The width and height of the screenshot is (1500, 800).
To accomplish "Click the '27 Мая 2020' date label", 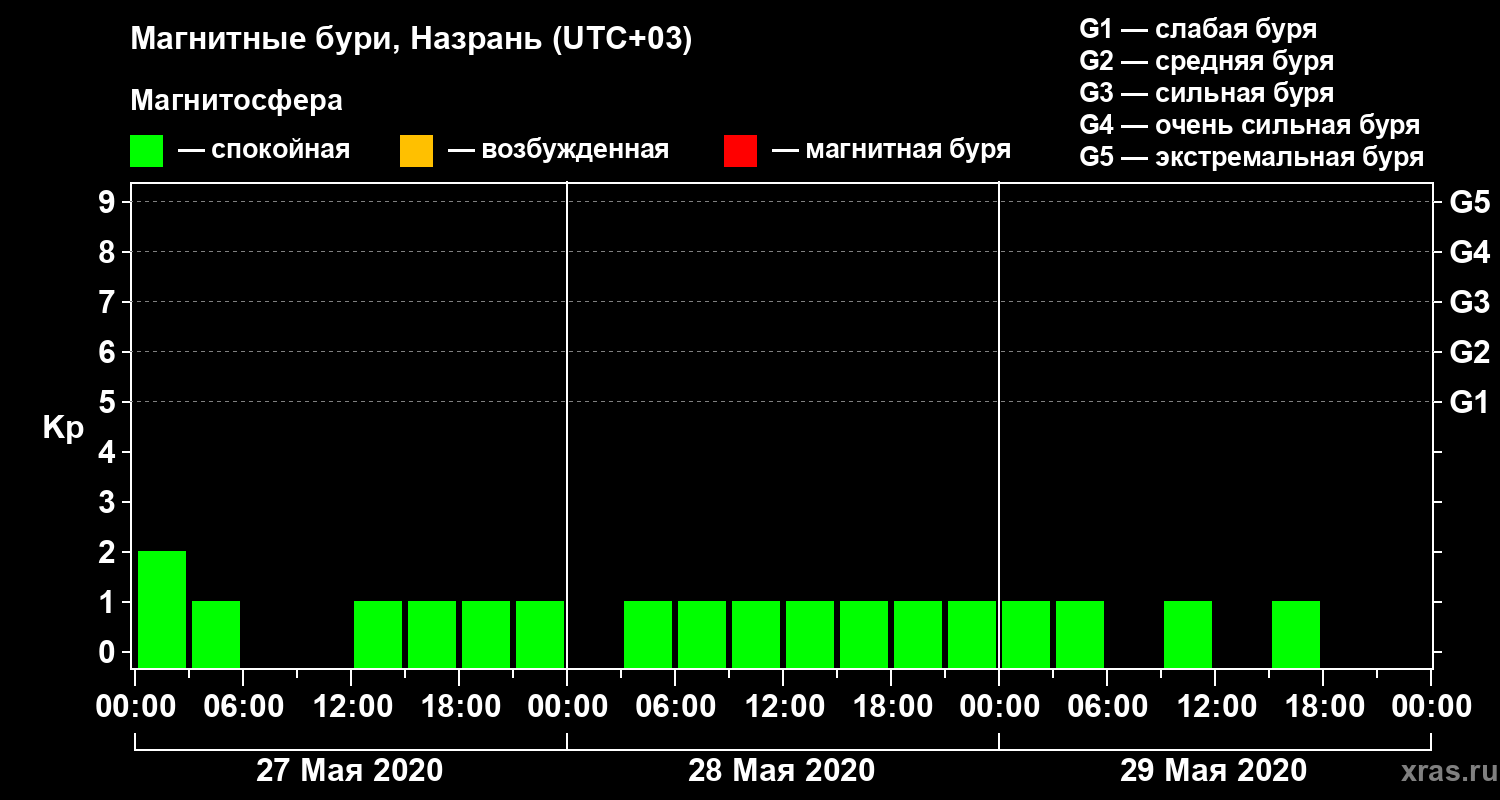I will [349, 771].
